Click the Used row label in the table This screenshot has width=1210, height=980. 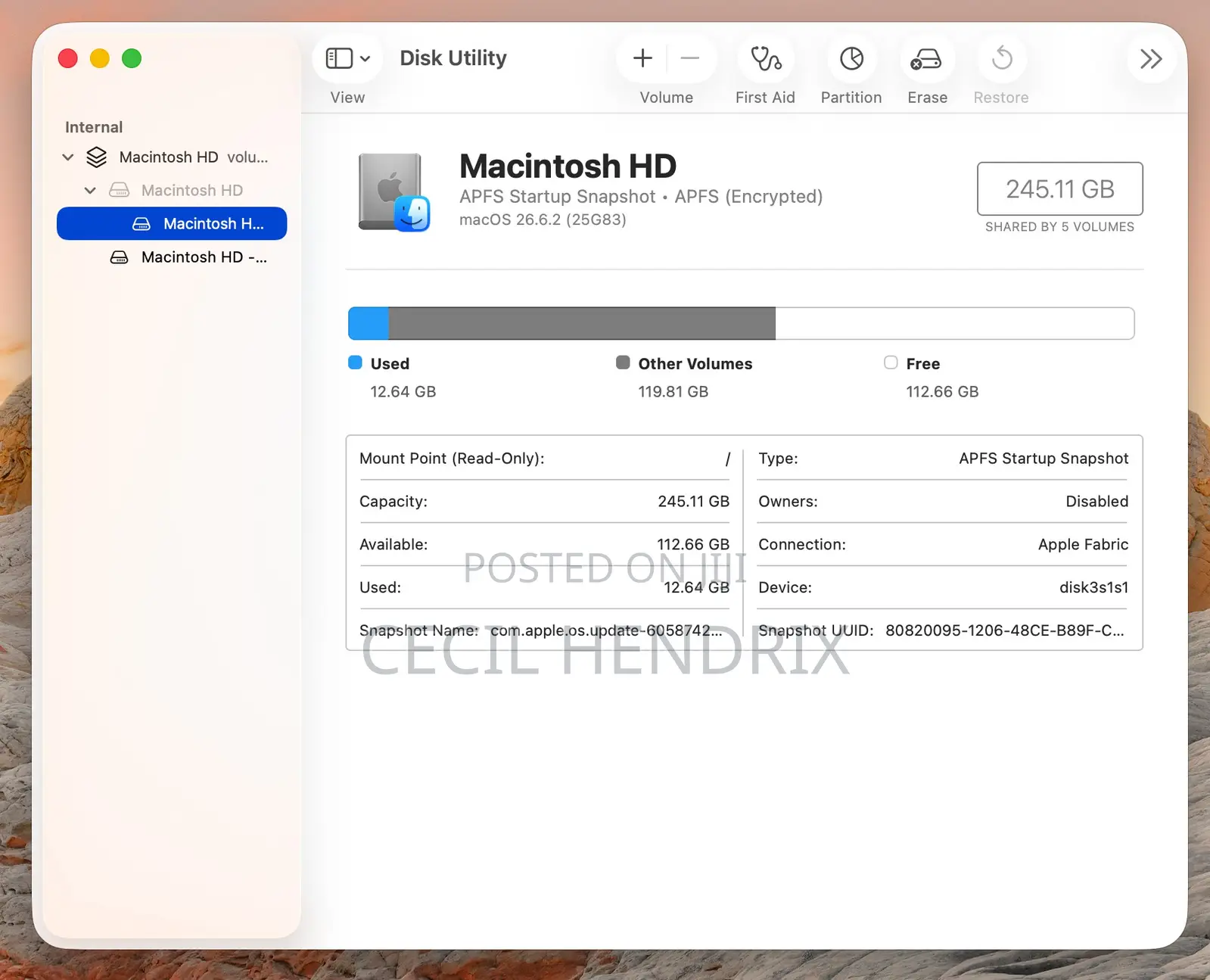pyautogui.click(x=380, y=588)
